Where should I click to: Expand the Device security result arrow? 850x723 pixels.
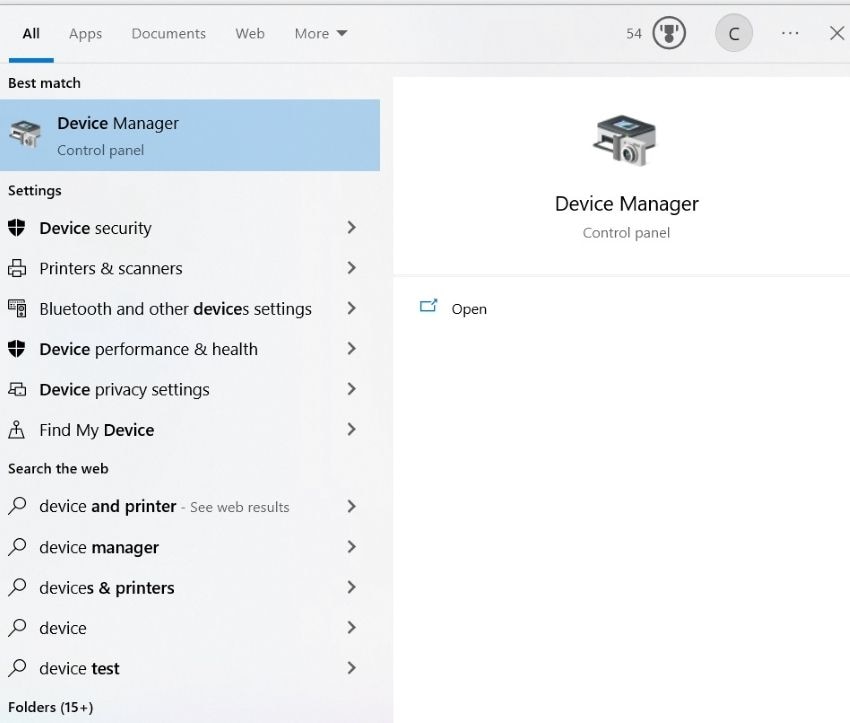click(351, 228)
